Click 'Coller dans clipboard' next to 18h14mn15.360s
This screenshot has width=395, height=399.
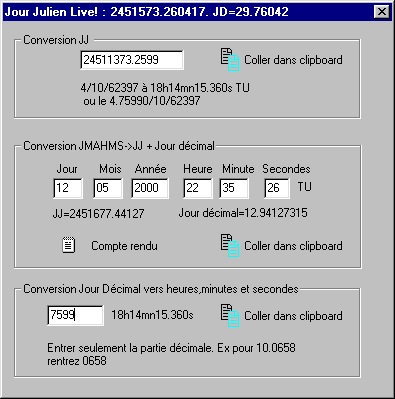click(x=293, y=316)
